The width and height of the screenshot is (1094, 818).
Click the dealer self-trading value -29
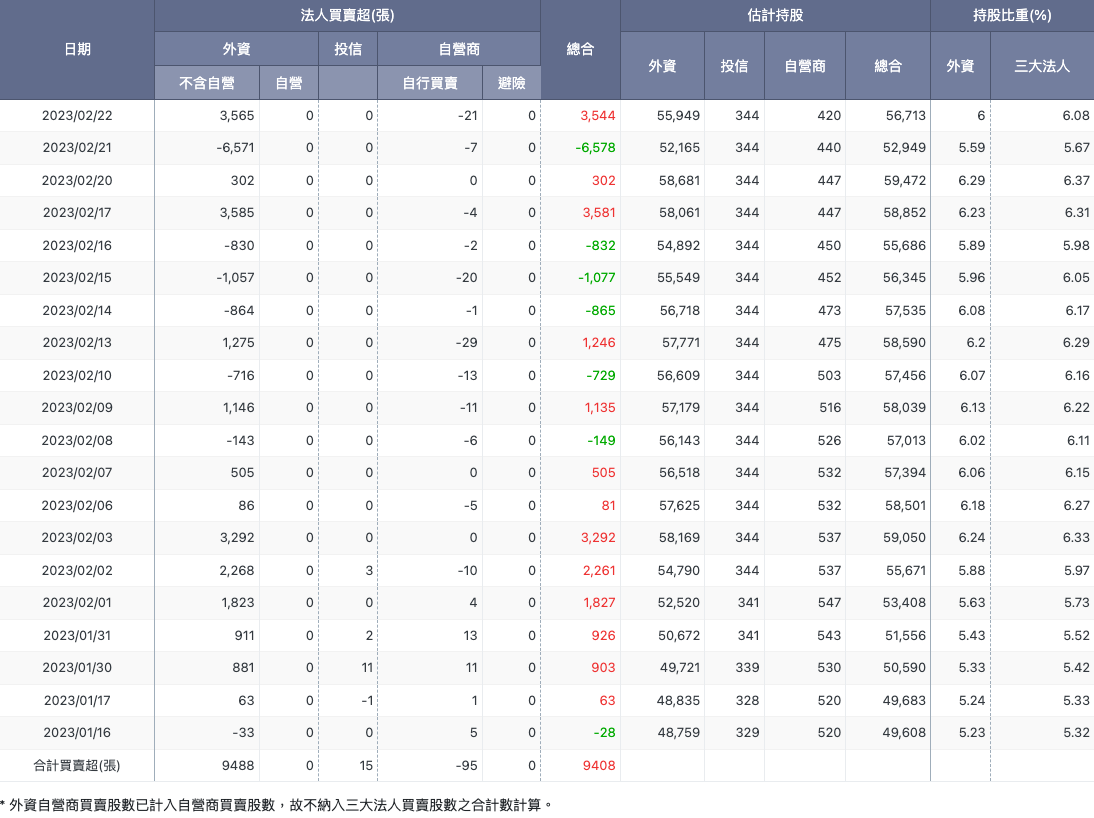(x=467, y=343)
